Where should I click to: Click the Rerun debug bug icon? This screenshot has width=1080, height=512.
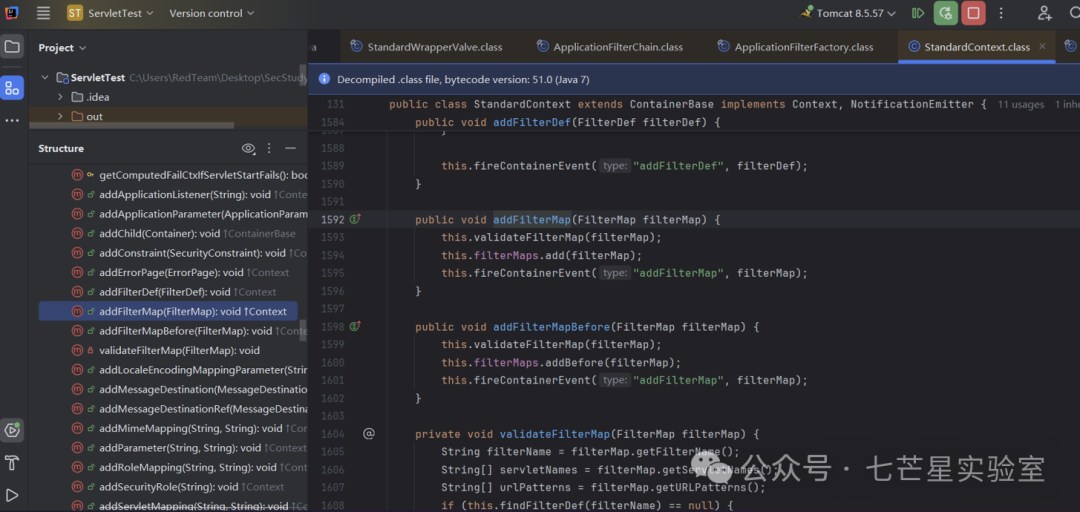point(946,13)
